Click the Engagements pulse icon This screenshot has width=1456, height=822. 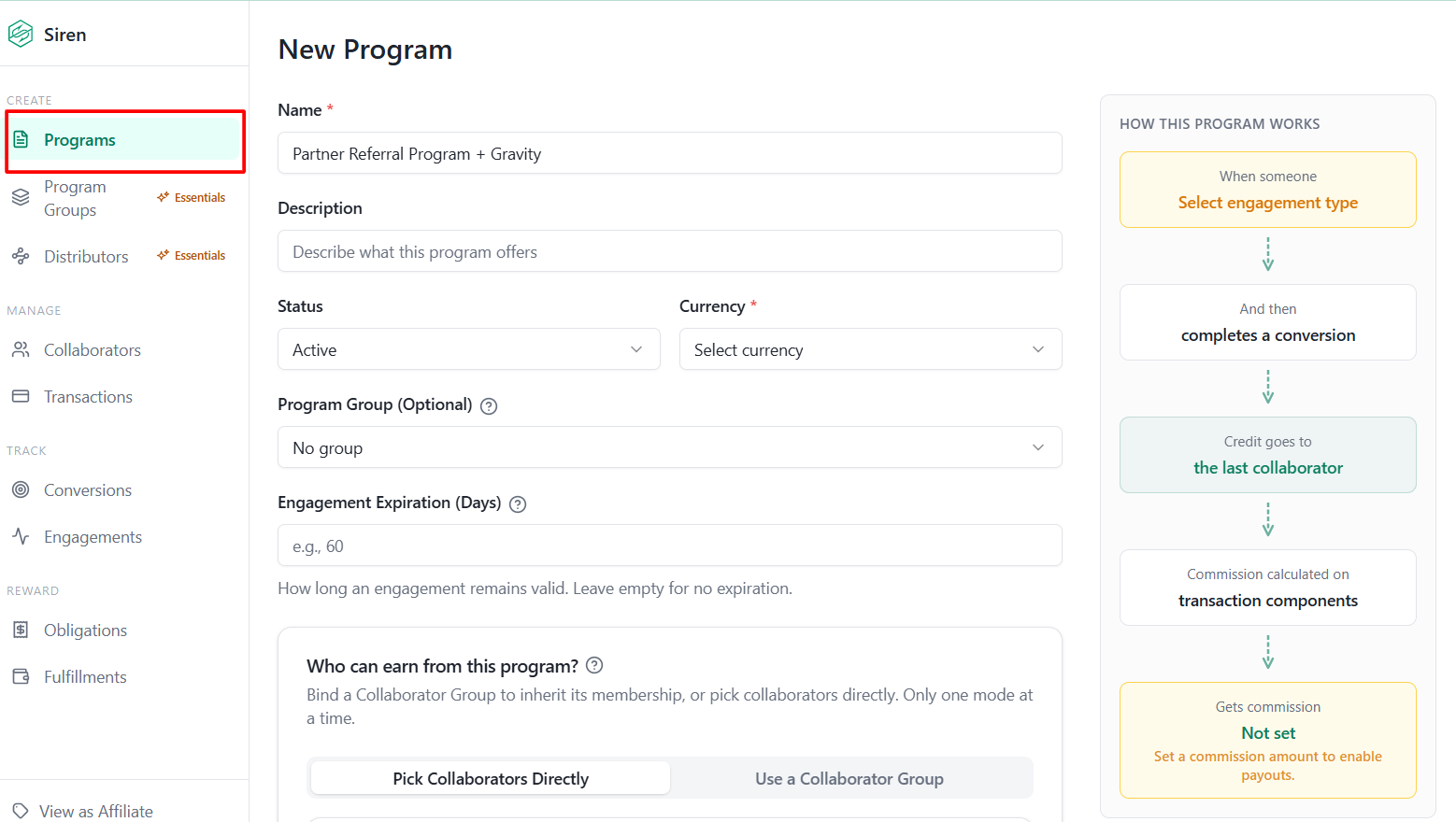tap(21, 536)
